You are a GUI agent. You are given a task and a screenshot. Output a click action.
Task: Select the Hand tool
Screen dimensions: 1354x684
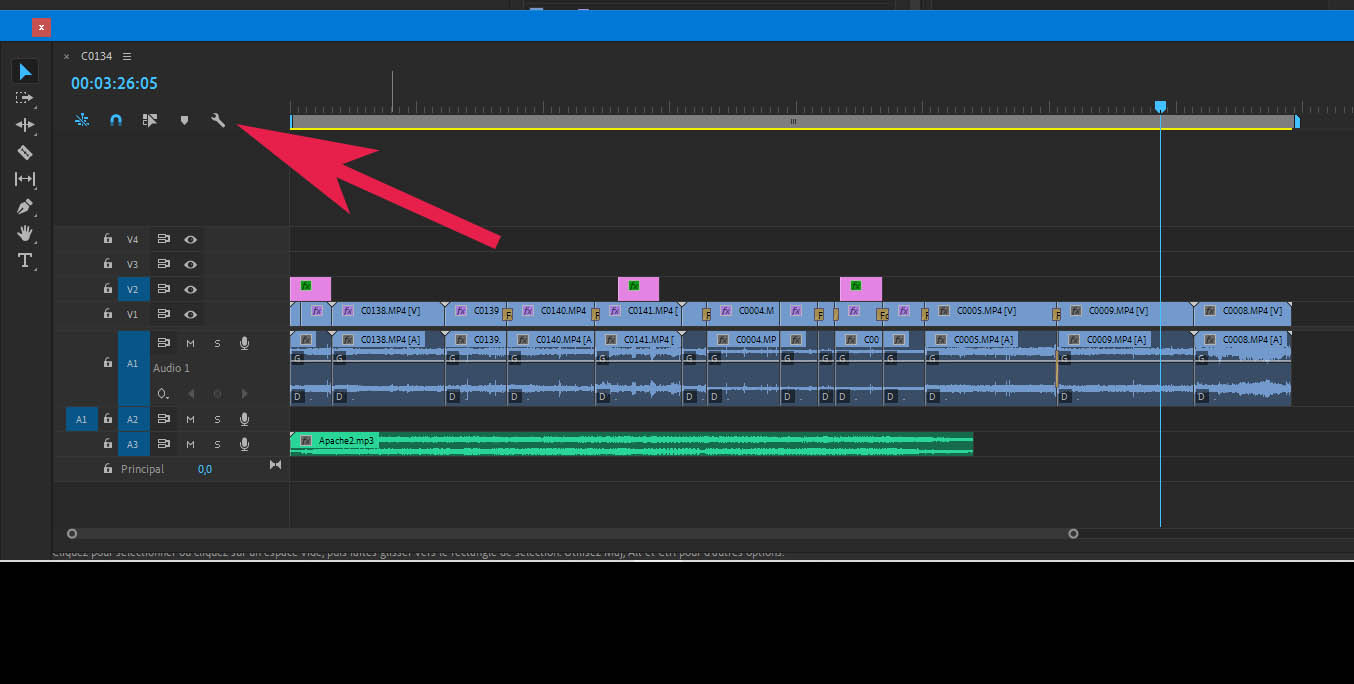25,233
